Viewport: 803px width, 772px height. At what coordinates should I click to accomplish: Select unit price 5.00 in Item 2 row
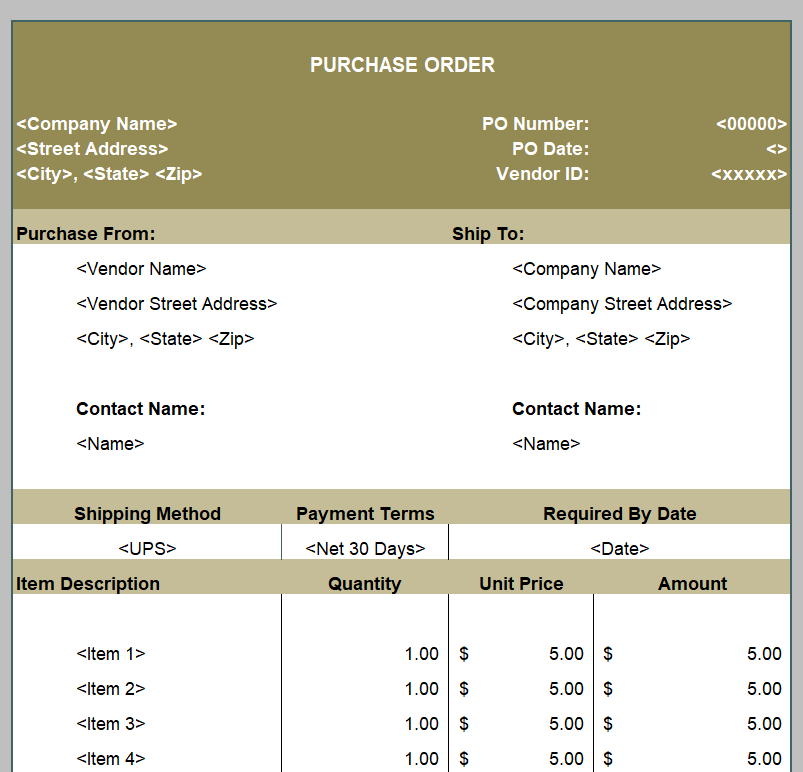(x=566, y=688)
